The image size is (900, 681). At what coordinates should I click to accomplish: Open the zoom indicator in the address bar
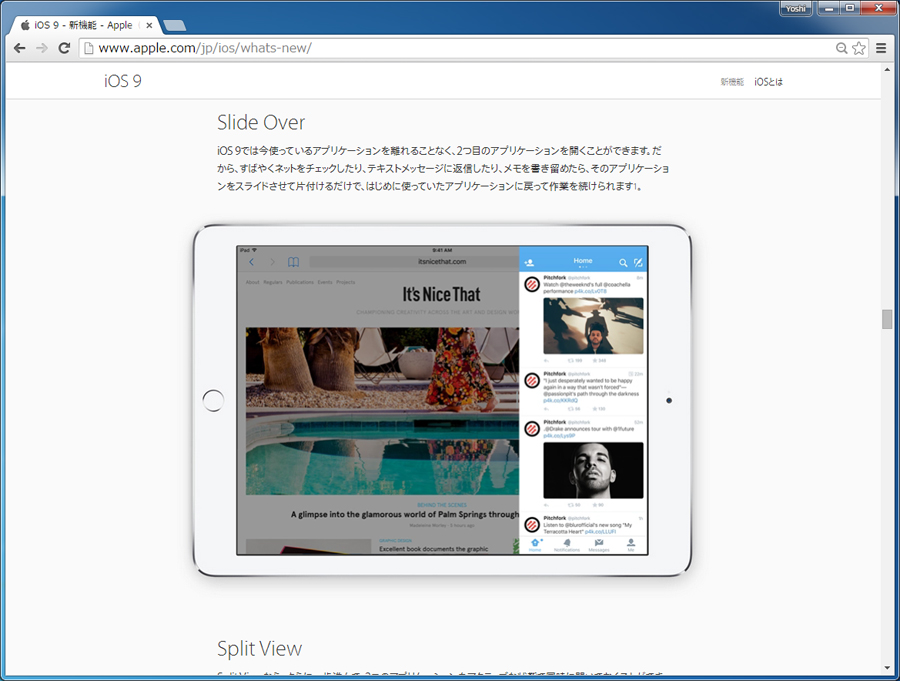tap(841, 48)
